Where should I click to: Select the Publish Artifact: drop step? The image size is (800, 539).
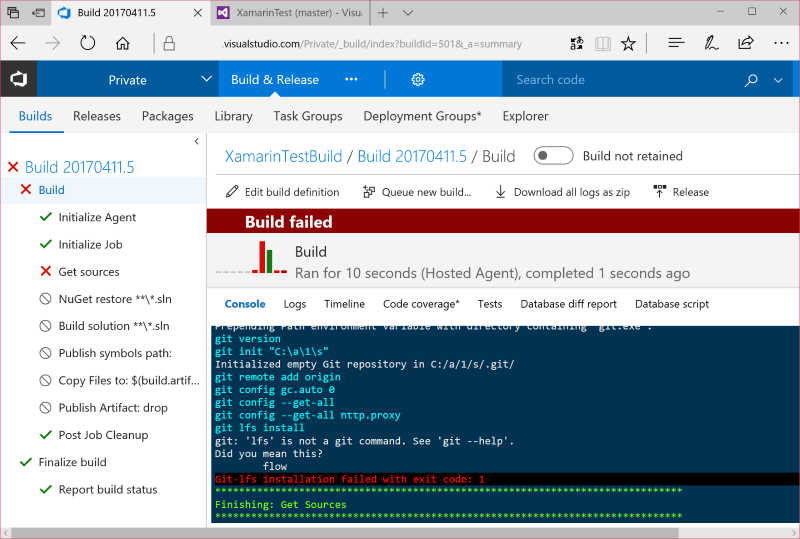point(113,408)
